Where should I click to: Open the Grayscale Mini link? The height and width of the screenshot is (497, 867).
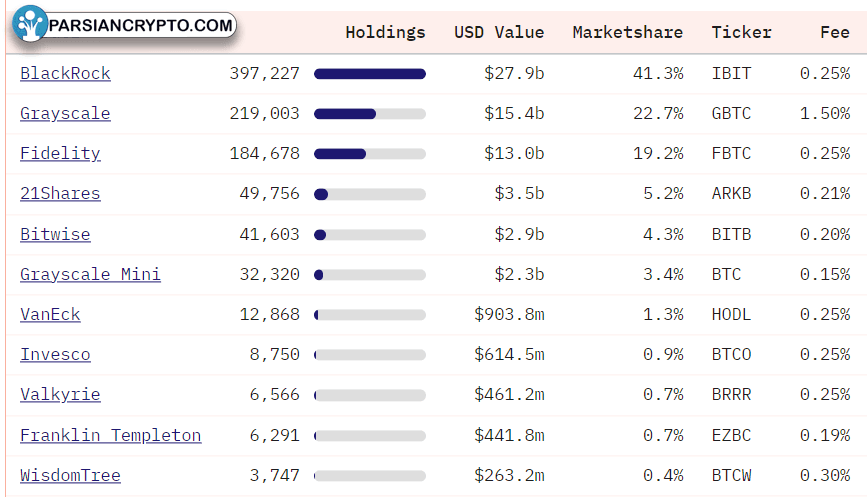[90, 275]
